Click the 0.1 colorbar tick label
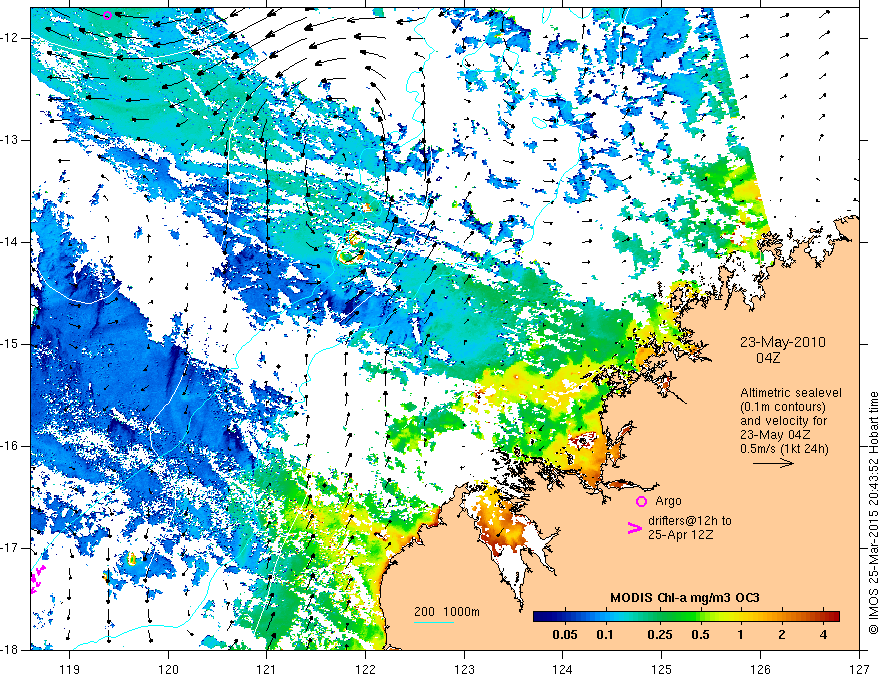Viewport: 880px width, 680px height. tap(605, 635)
